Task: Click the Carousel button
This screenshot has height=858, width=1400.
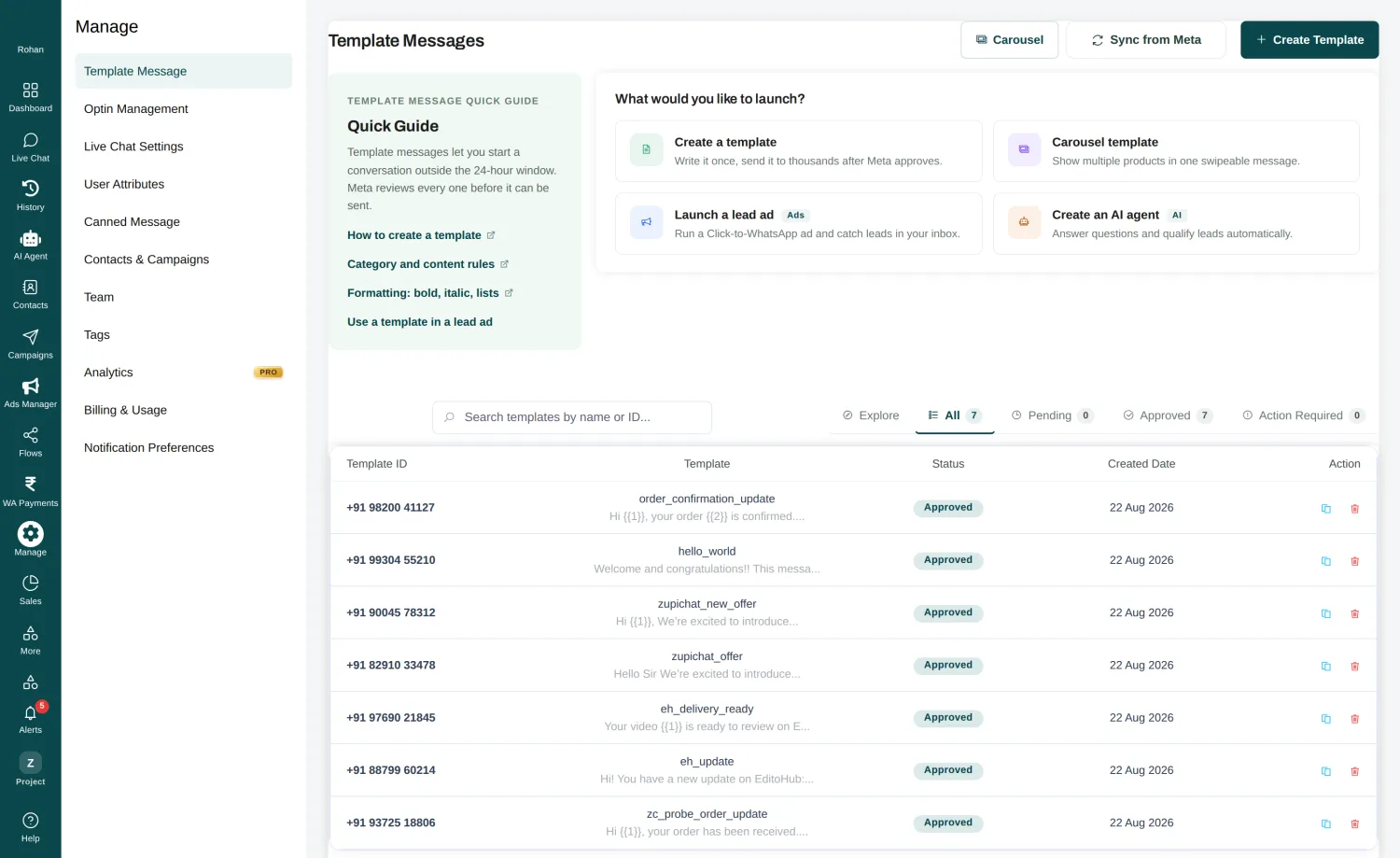Action: click(x=1009, y=40)
